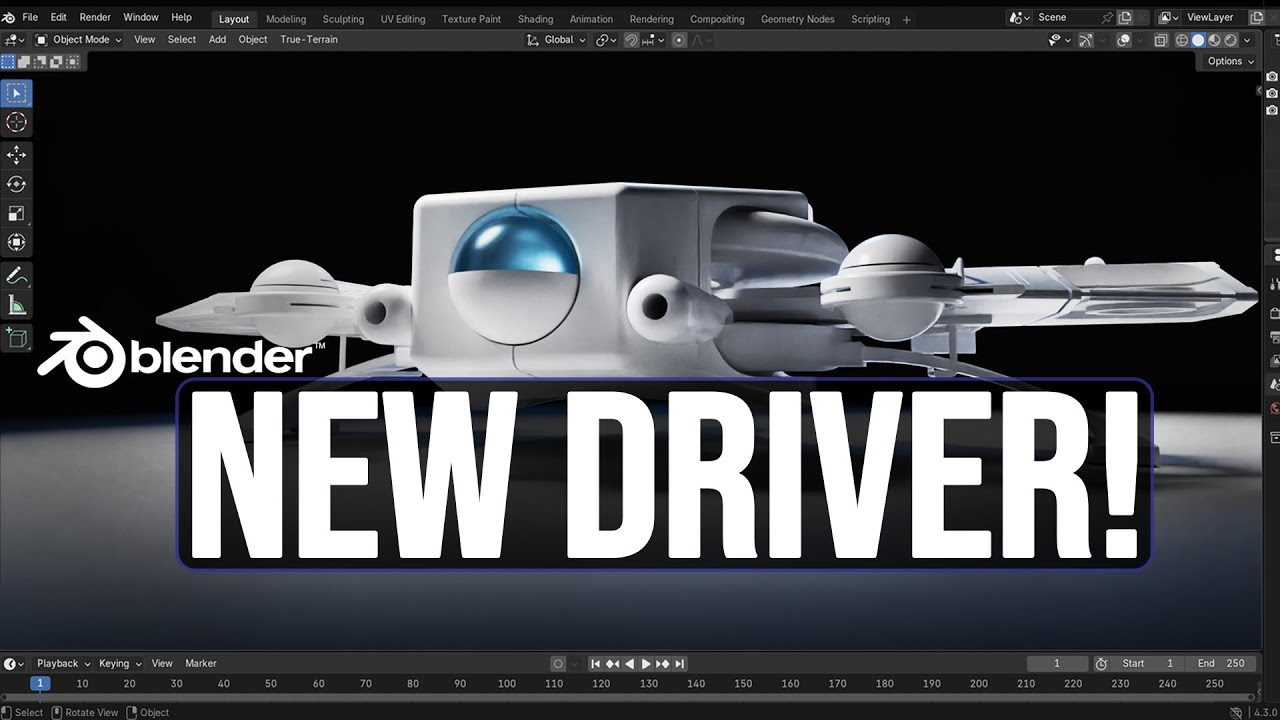Add a new workspace tab
The width and height of the screenshot is (1280, 720).
pos(907,19)
